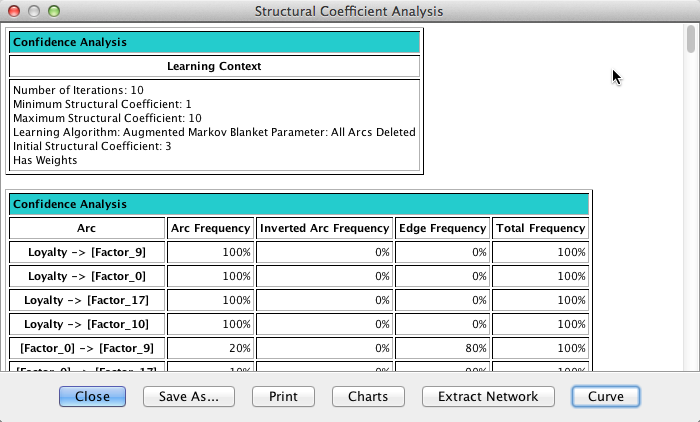The width and height of the screenshot is (700, 422).
Task: Click the 80% Edge Frequency cell
Action: coord(442,348)
